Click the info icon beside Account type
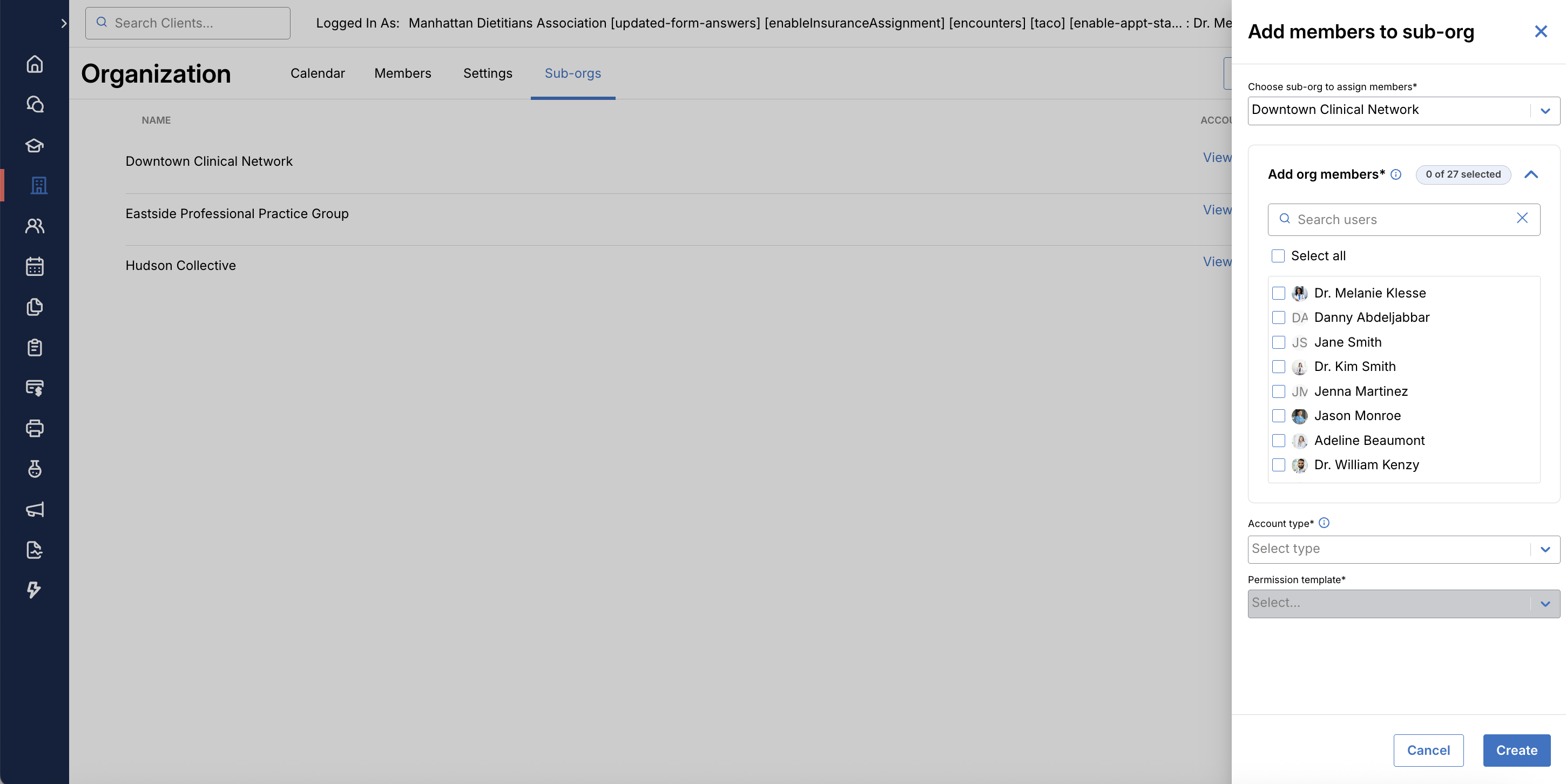 [1324, 523]
